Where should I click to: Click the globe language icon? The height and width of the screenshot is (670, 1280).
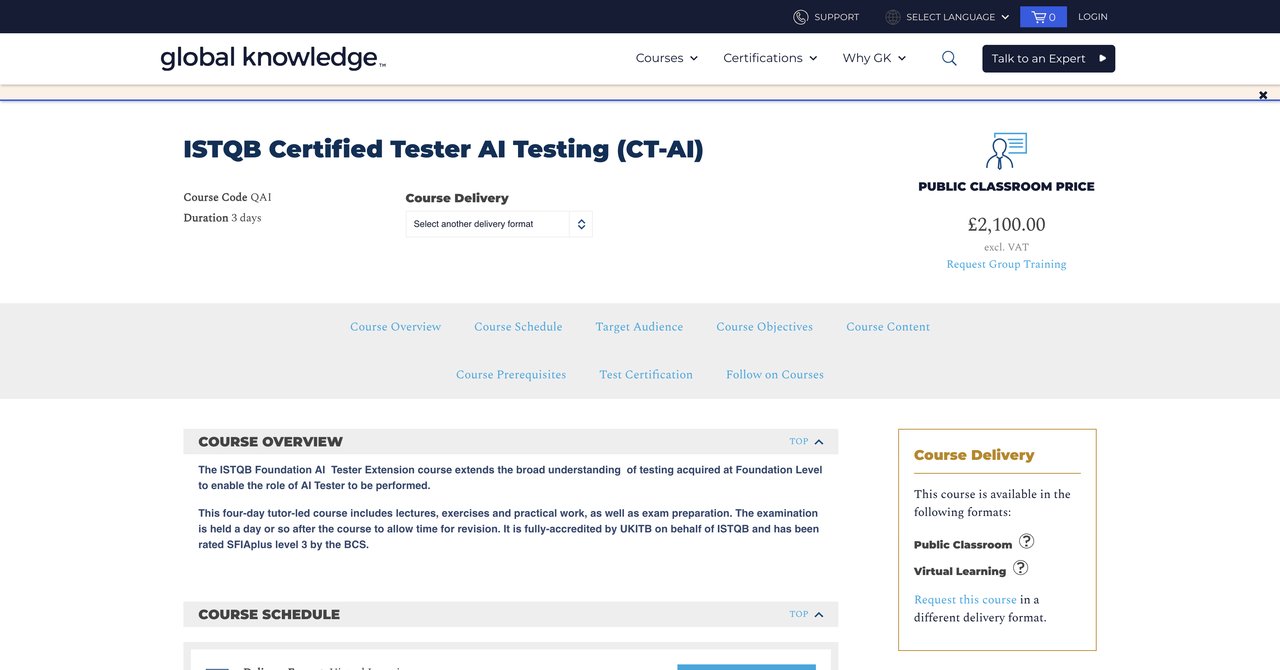pos(893,17)
